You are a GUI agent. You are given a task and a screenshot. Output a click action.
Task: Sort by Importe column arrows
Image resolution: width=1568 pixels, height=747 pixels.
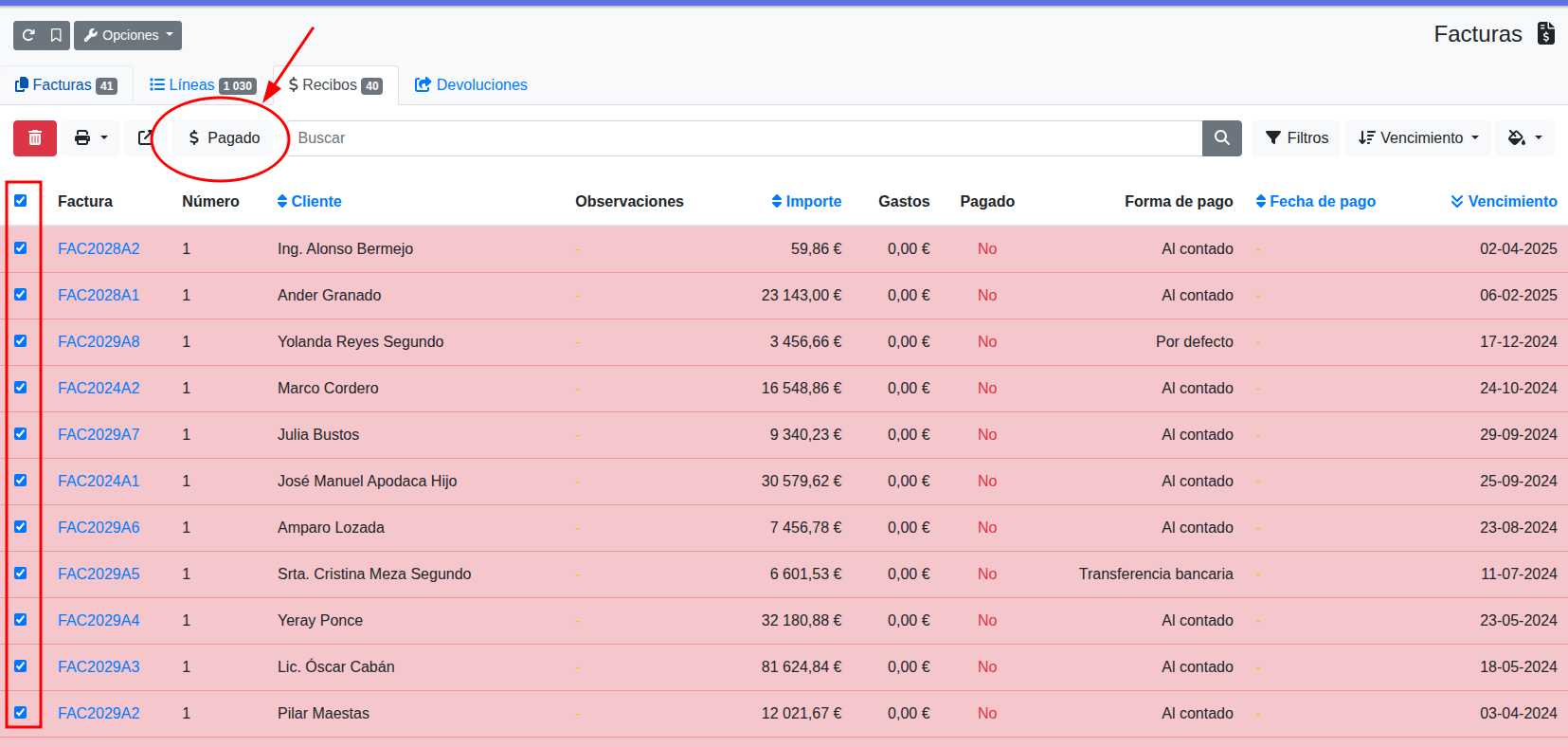tap(777, 201)
